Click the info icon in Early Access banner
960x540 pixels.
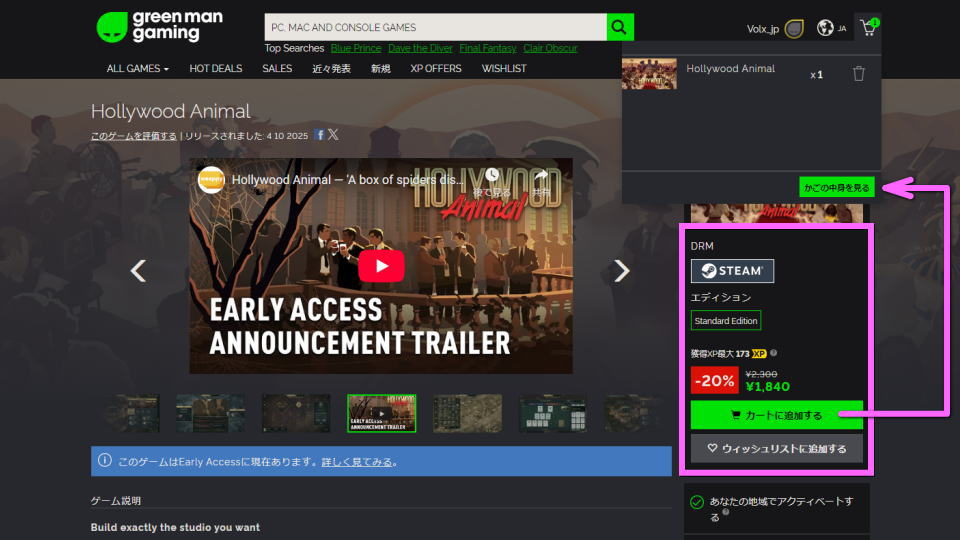click(x=105, y=460)
